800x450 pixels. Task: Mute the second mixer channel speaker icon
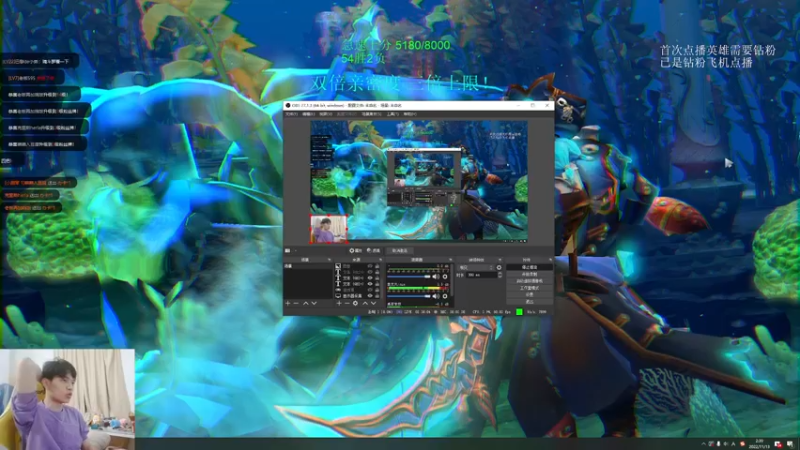pyautogui.click(x=436, y=296)
